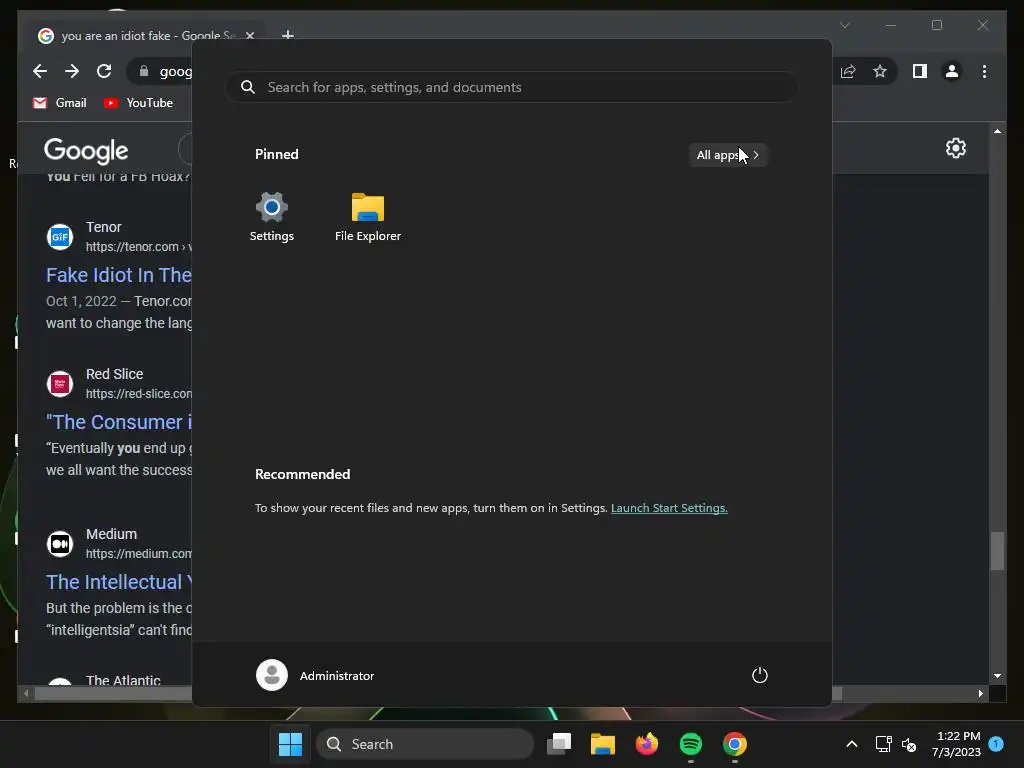The width and height of the screenshot is (1024, 768).
Task: Close the Google Search tab
Action: click(249, 36)
